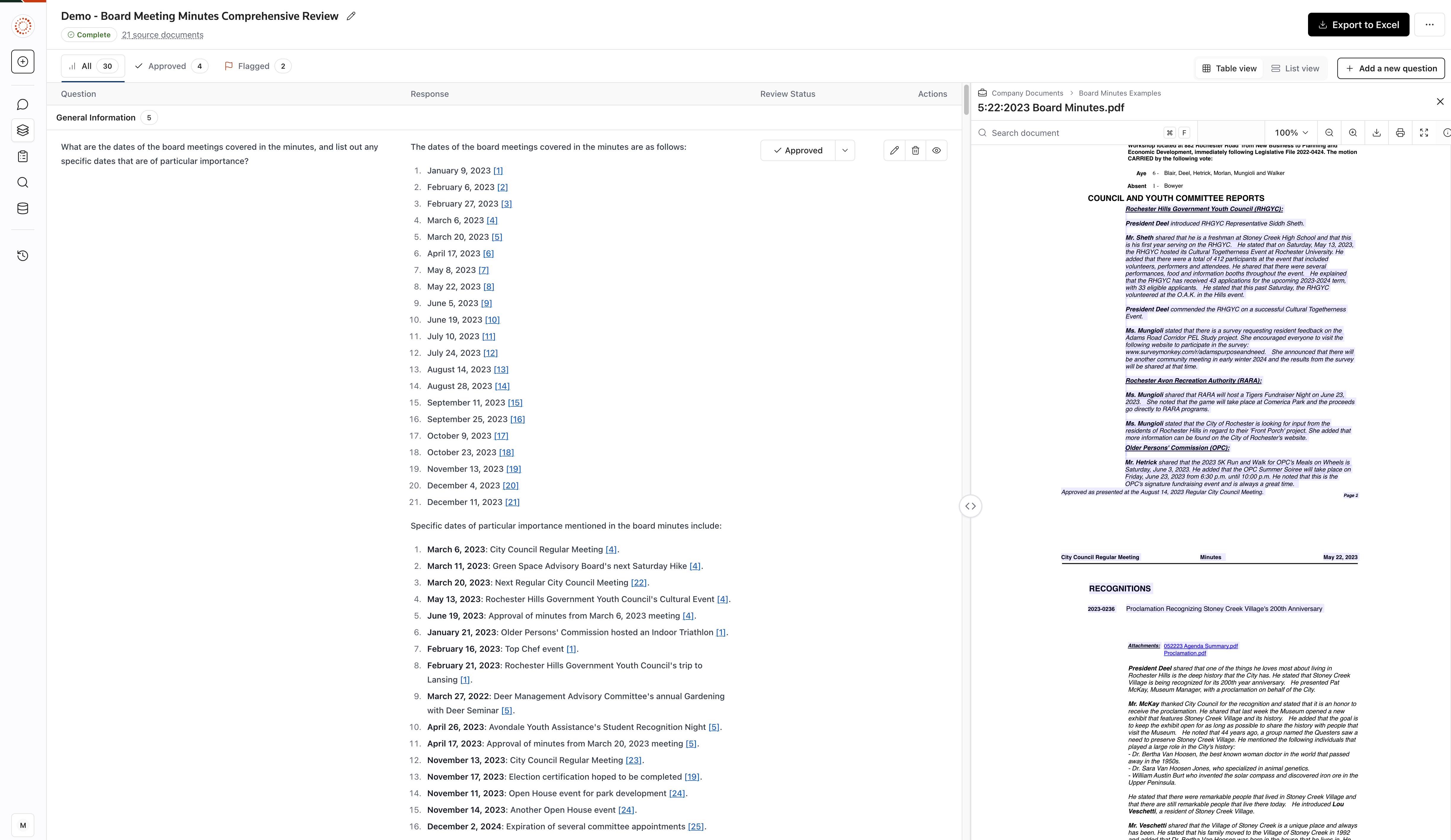
Task: Print the Board Minutes PDF
Action: [1400, 133]
